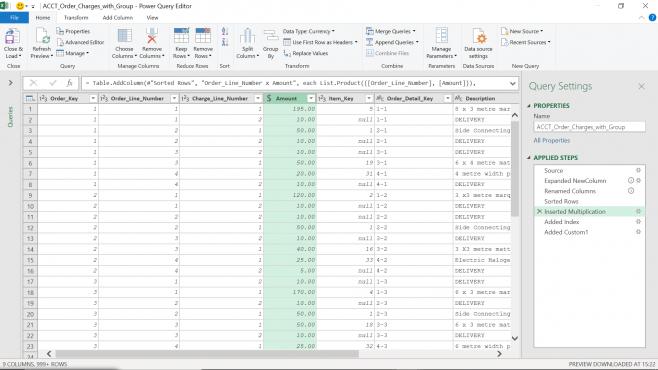Click the Close & Load icon
Viewport: 658px width, 370px height.
[12, 36]
